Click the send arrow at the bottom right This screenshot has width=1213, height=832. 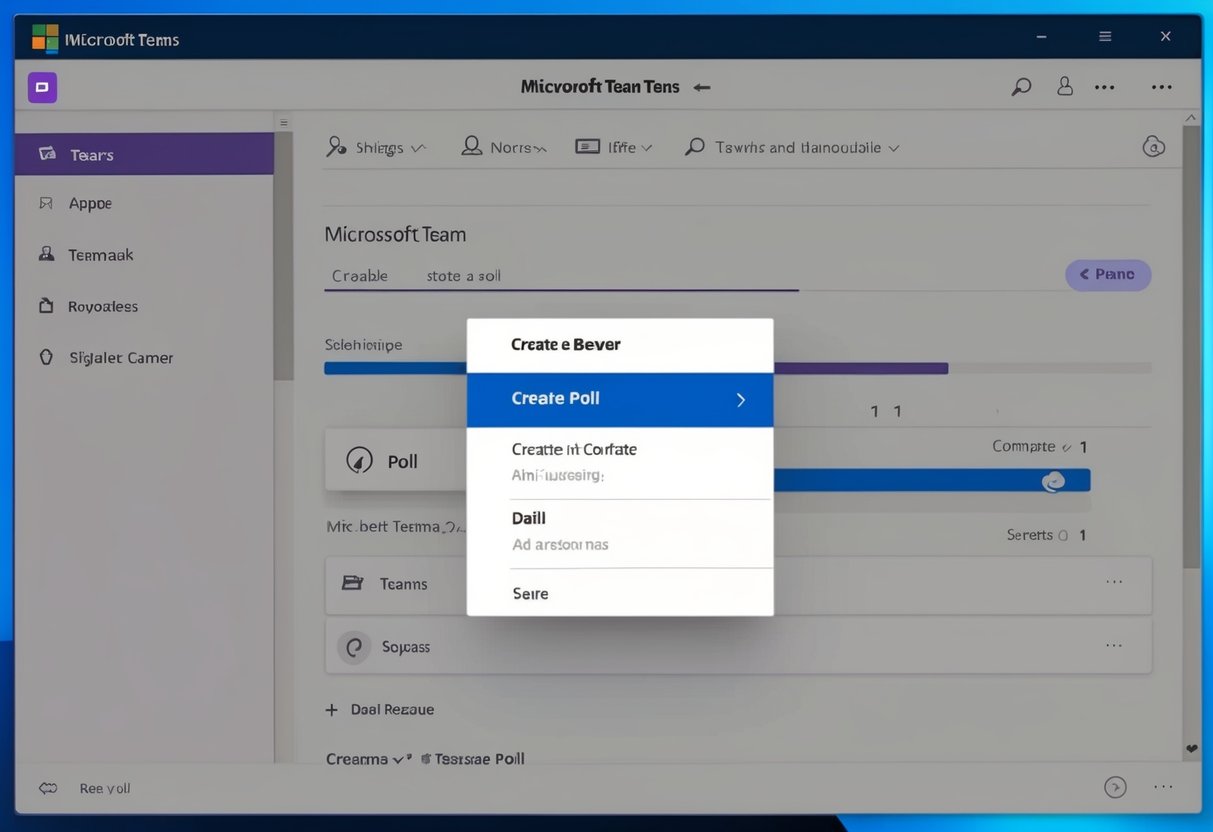[1115, 787]
